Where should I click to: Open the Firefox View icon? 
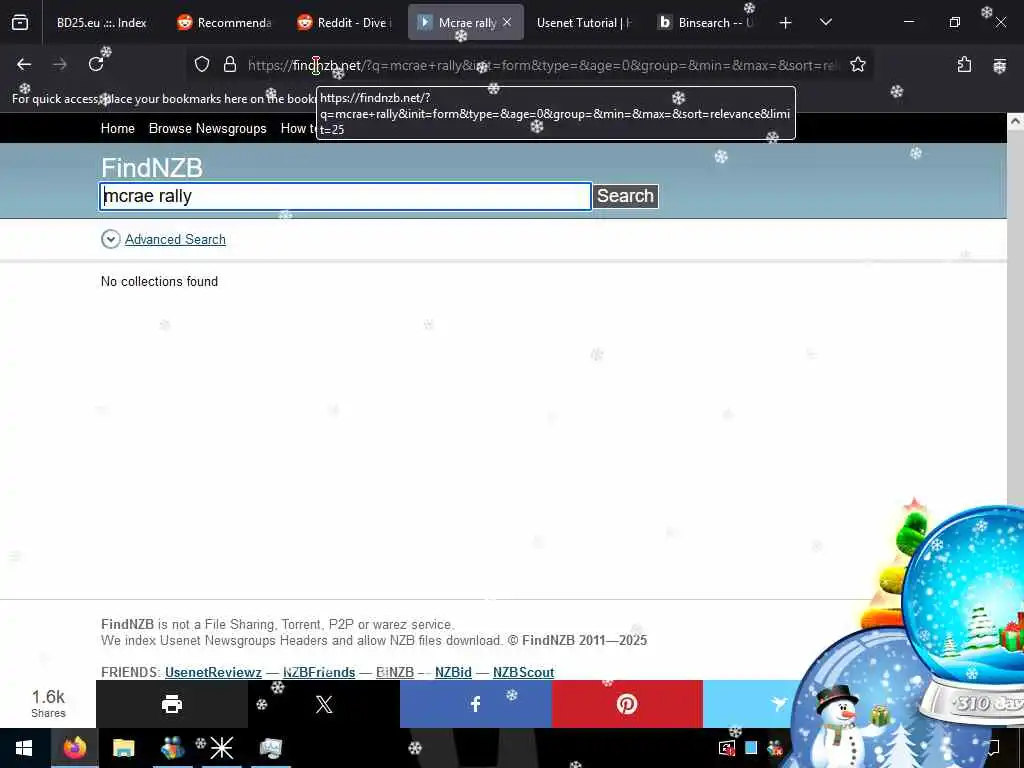(x=20, y=23)
